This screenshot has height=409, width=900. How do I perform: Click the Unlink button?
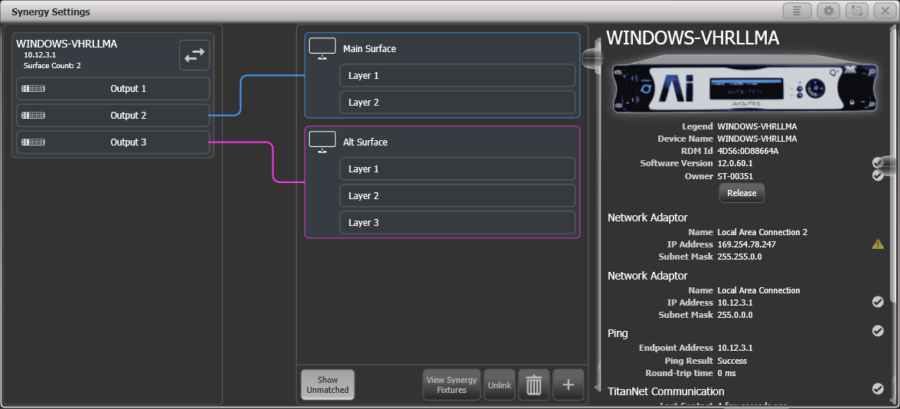pos(499,385)
